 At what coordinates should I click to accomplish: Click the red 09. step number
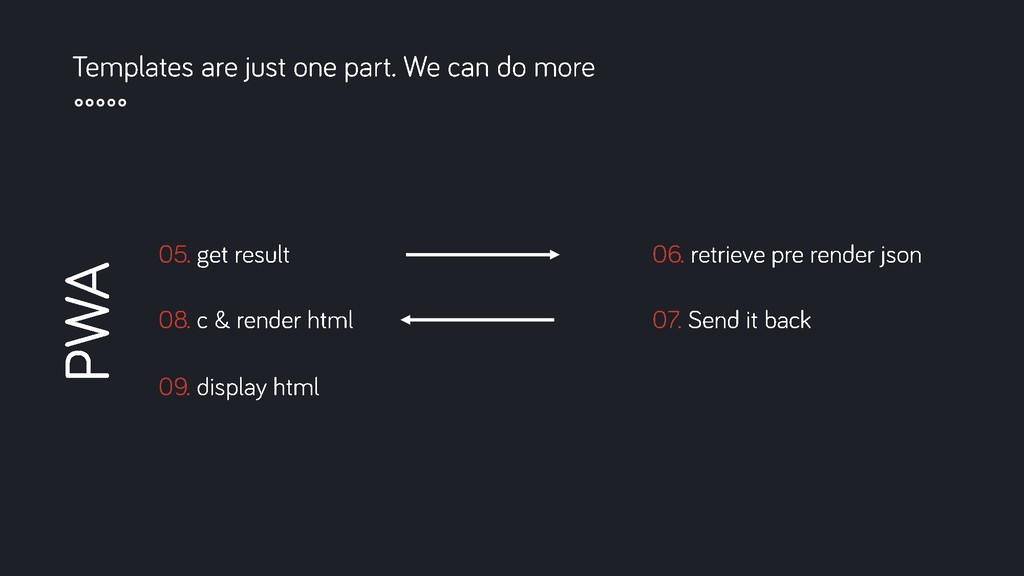point(174,387)
